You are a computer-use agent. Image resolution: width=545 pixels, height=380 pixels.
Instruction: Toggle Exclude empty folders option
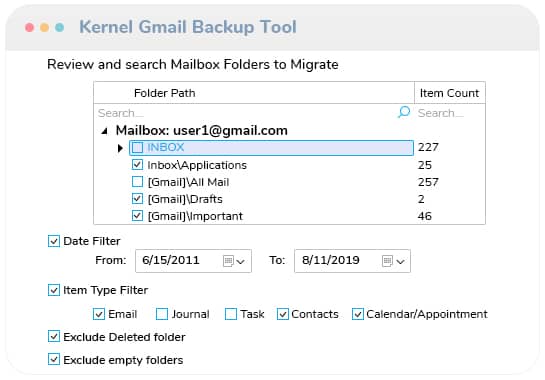54,359
